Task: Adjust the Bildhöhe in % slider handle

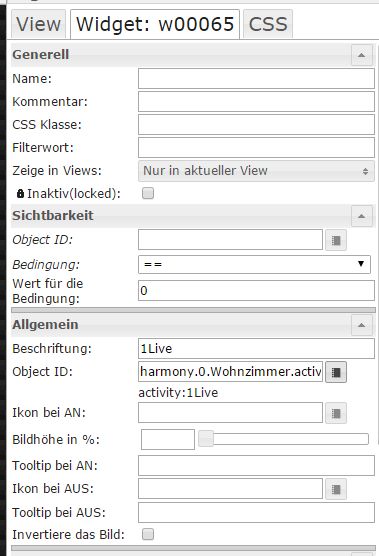Action: [x=206, y=439]
